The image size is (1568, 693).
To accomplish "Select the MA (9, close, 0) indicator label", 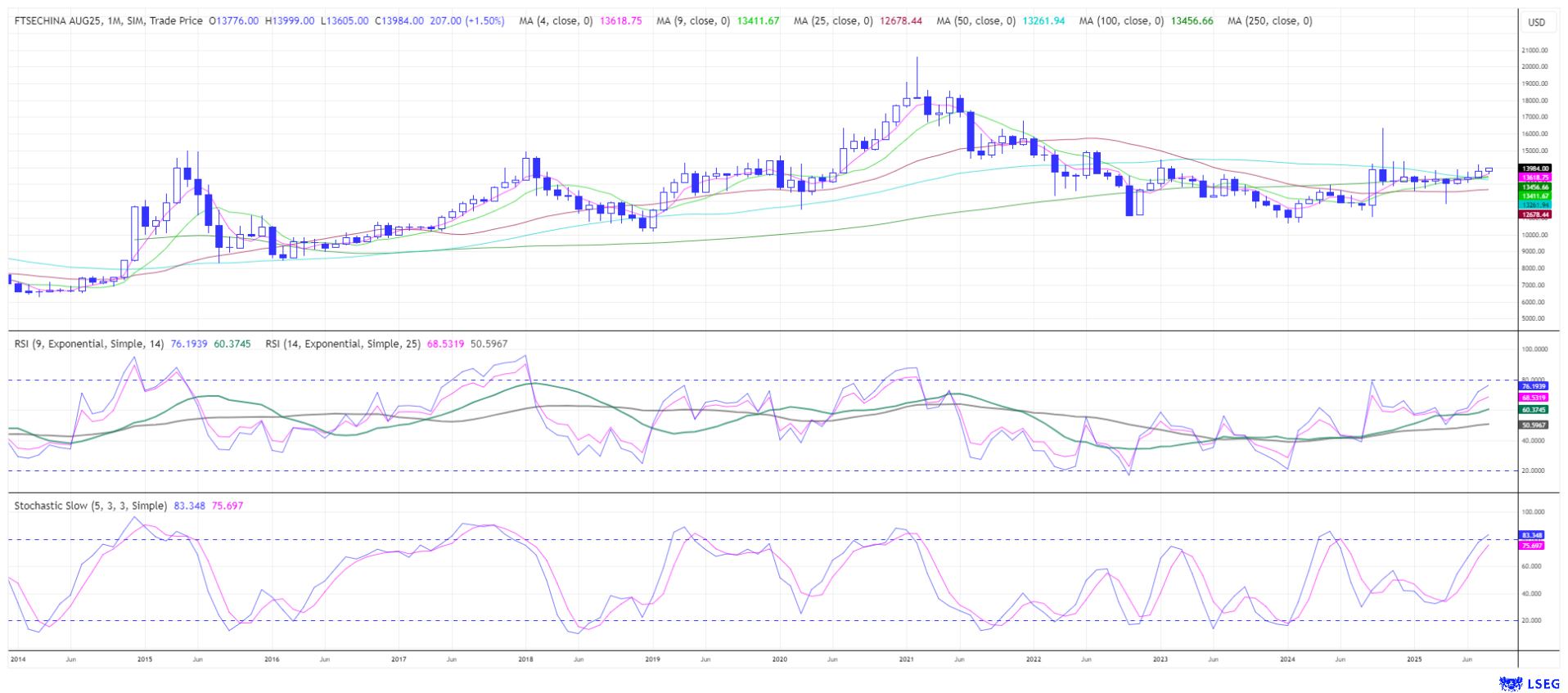I will [692, 21].
